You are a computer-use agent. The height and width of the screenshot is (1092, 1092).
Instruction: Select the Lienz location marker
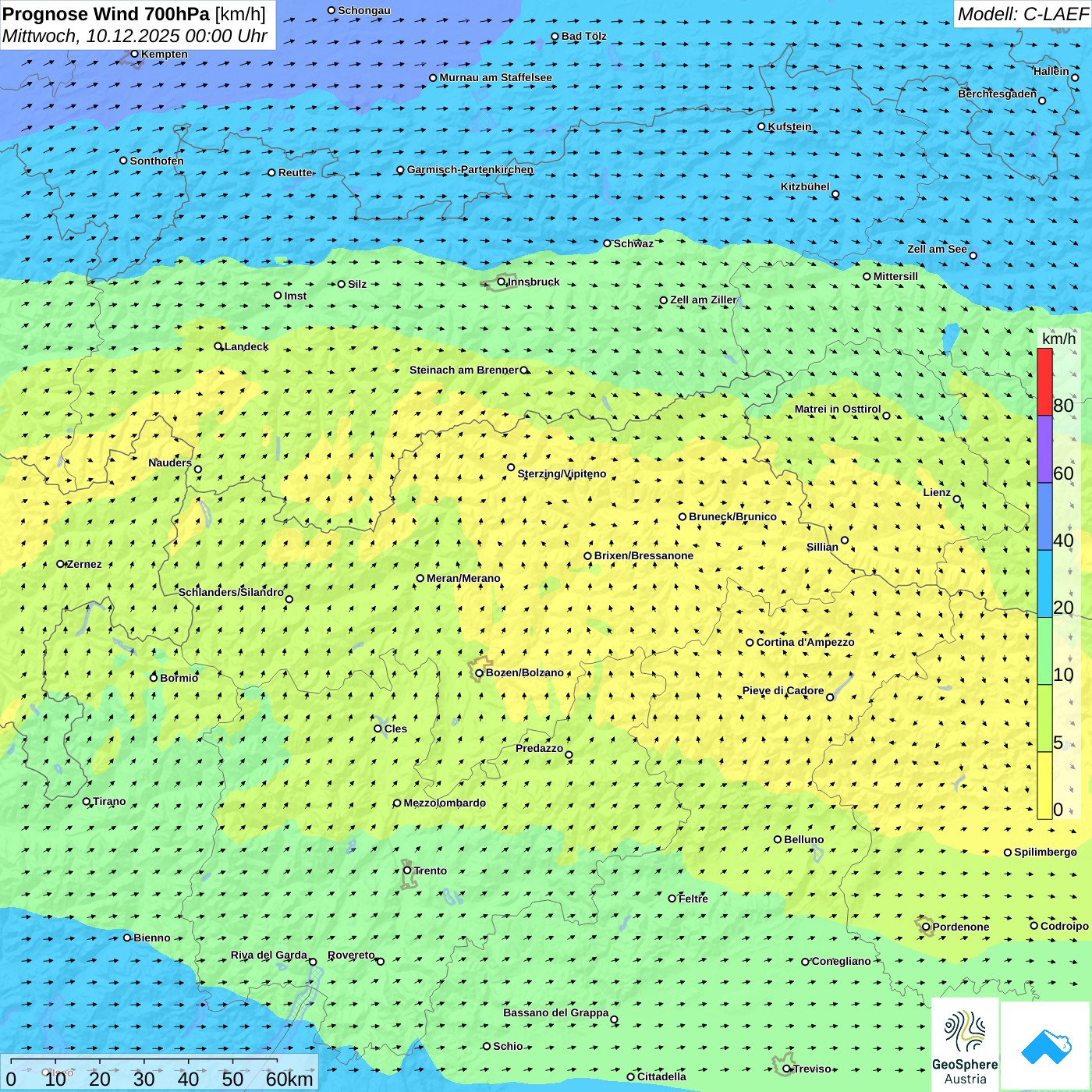[957, 499]
